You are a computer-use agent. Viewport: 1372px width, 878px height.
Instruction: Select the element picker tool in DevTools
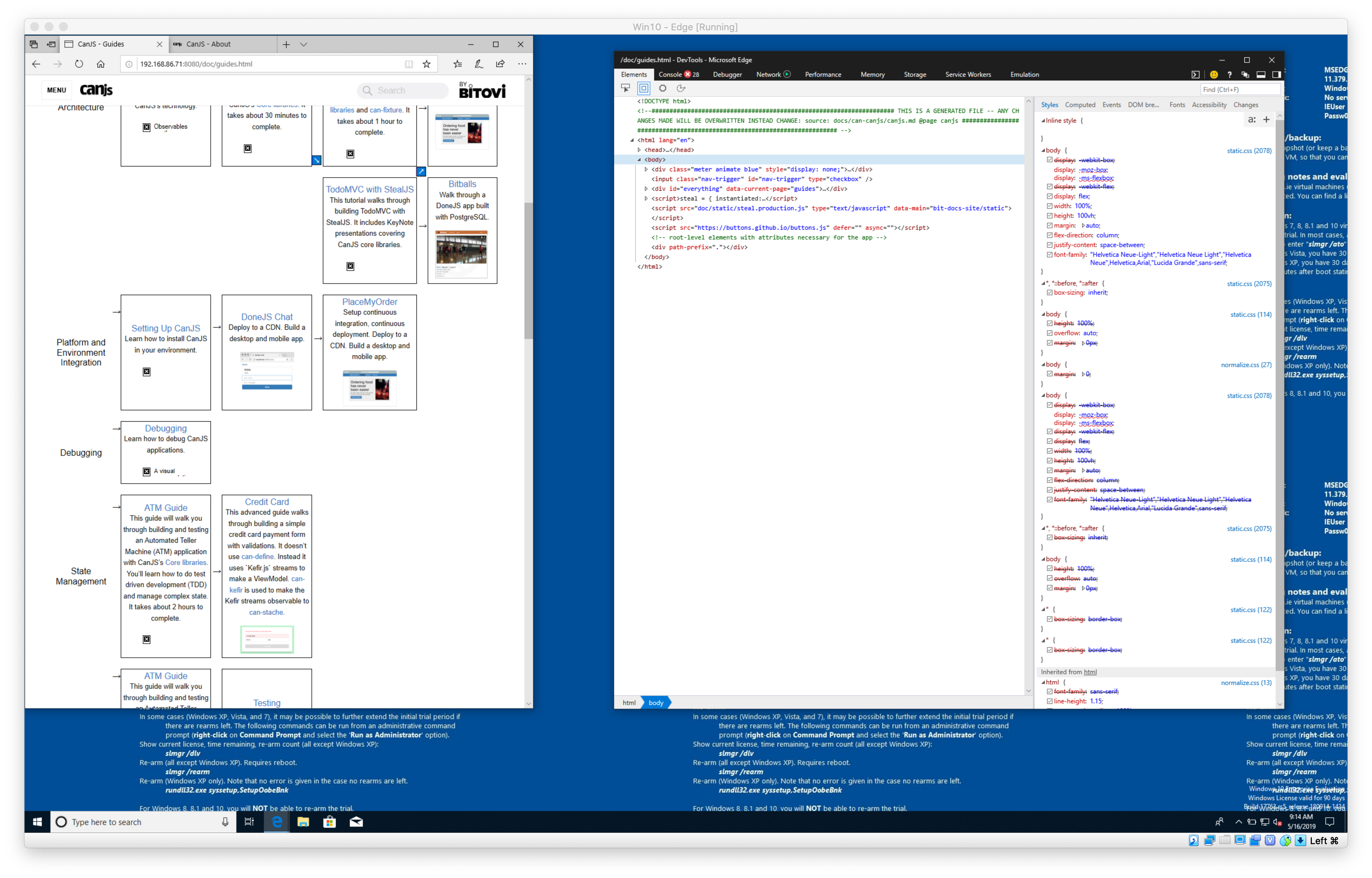tap(625, 88)
